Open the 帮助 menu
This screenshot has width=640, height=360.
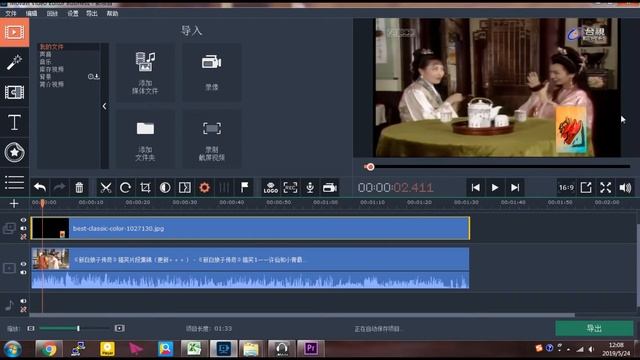click(112, 13)
